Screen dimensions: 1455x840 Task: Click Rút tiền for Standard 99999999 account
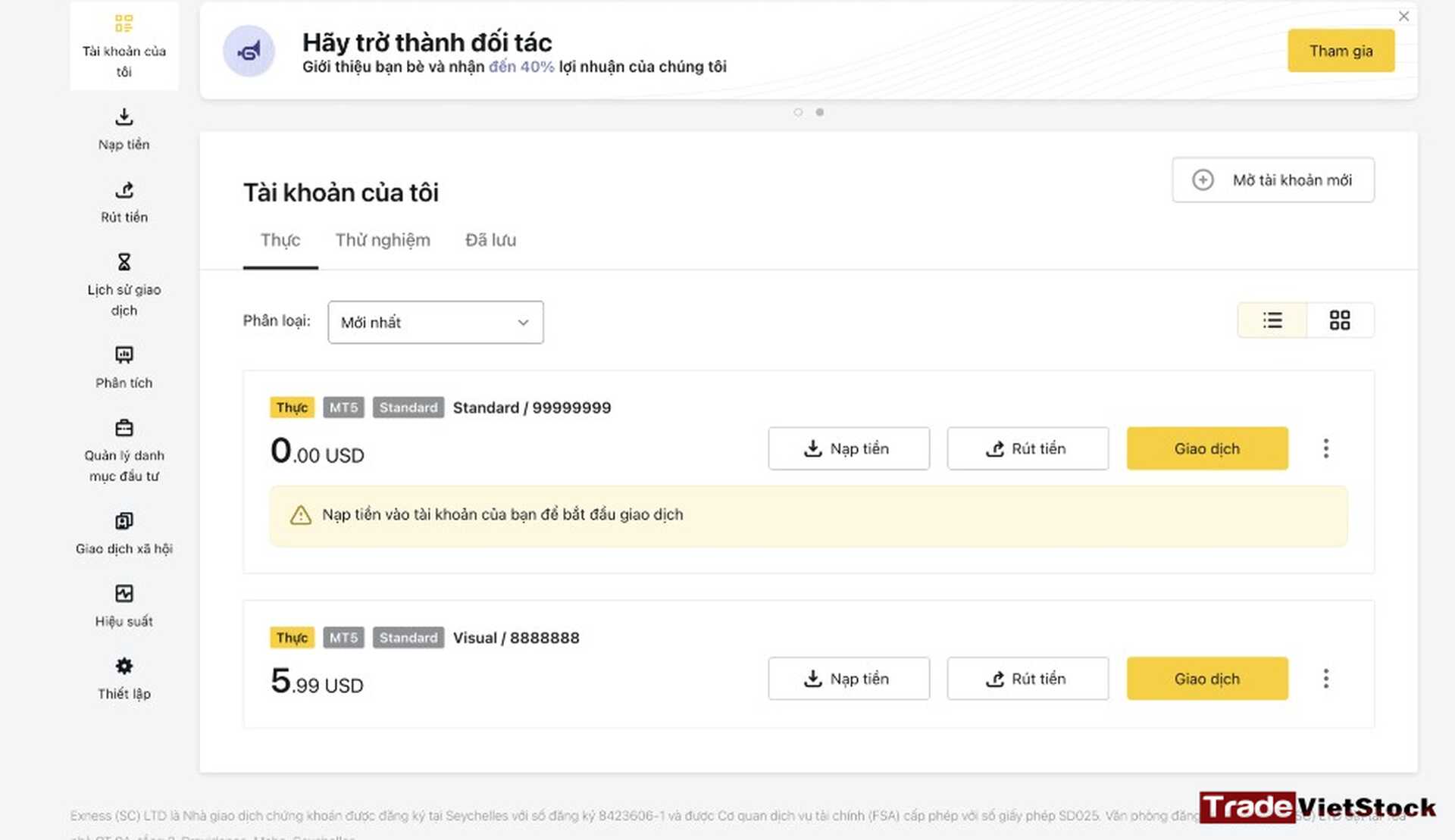(x=1028, y=448)
